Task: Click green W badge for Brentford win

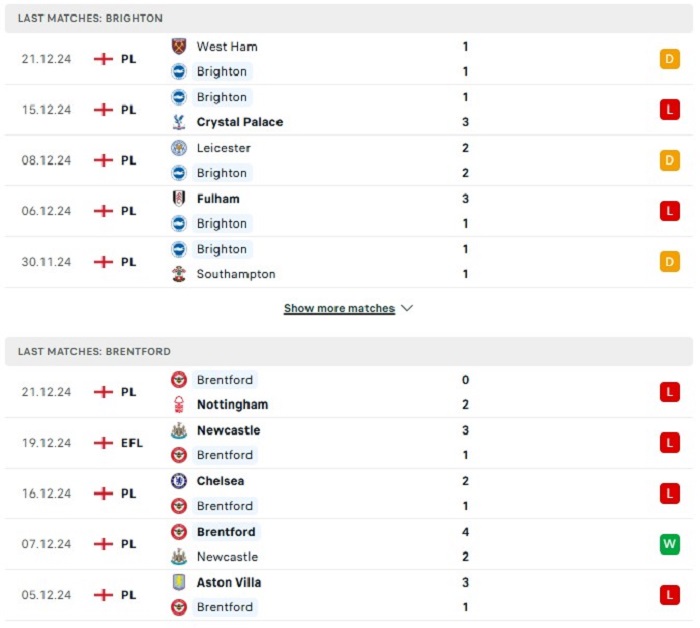Action: coord(670,544)
